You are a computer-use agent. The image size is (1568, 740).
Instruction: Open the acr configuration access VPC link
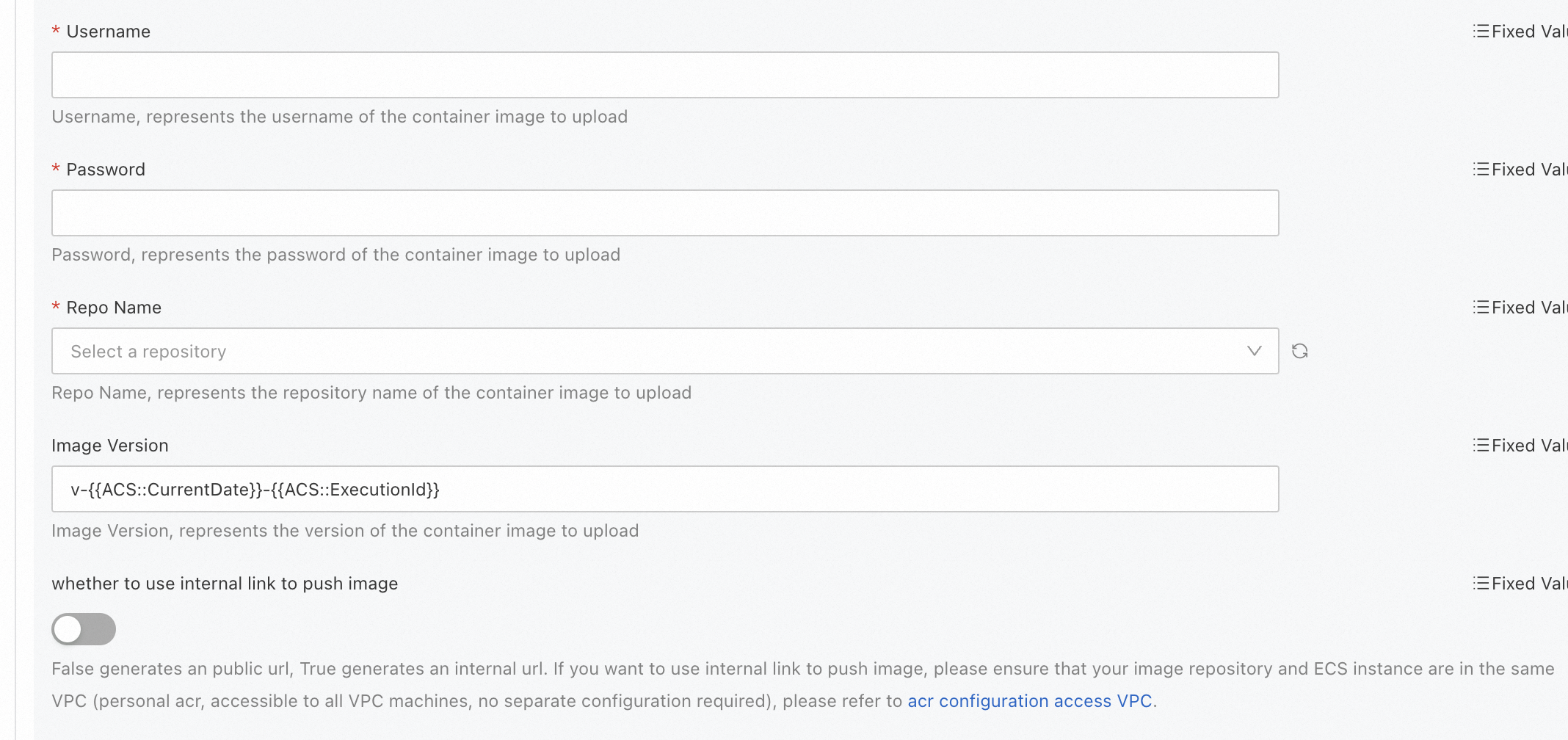click(x=1030, y=701)
